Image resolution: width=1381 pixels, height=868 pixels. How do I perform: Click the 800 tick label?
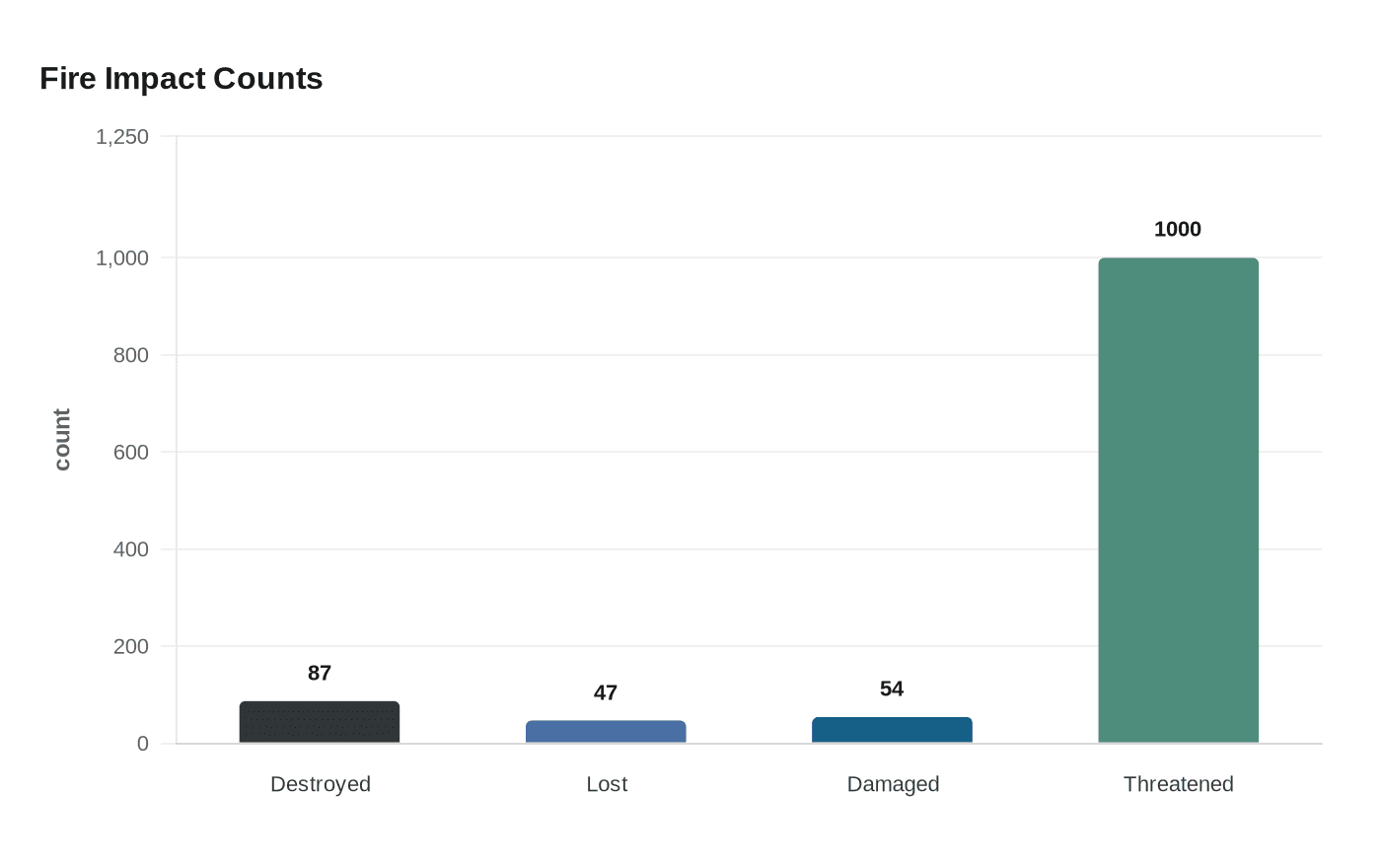(x=133, y=355)
